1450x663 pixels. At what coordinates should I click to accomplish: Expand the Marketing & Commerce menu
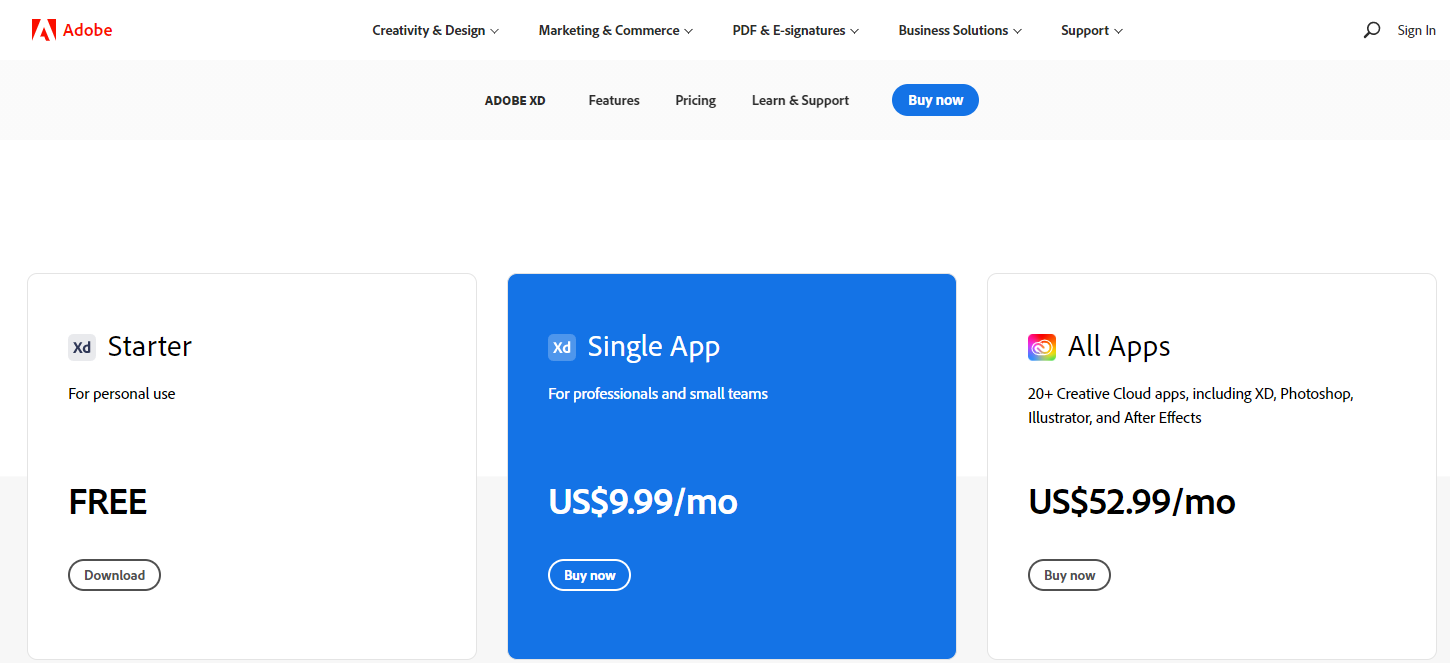pyautogui.click(x=615, y=30)
